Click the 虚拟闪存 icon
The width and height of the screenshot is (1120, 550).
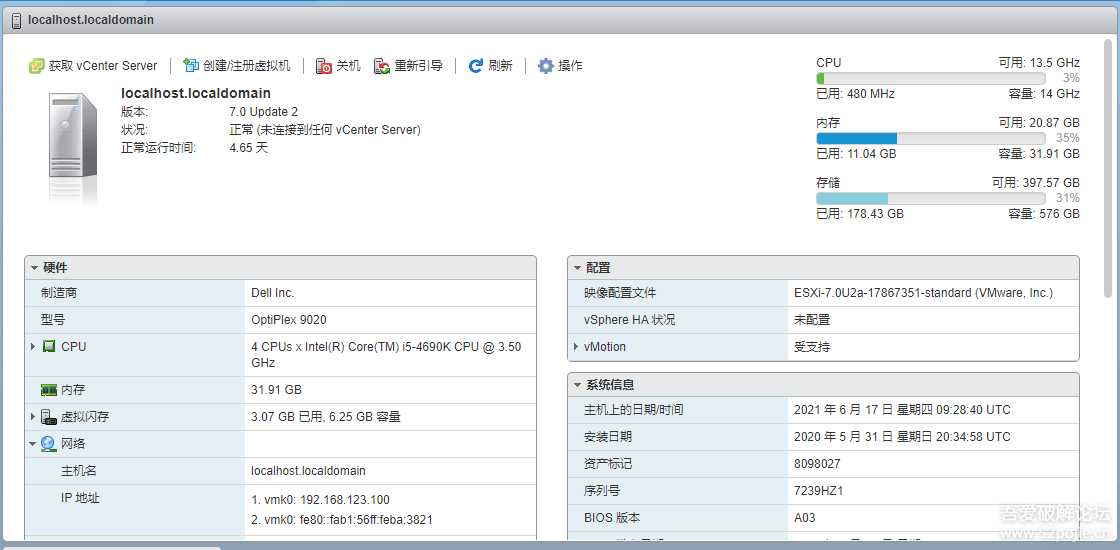[49, 416]
